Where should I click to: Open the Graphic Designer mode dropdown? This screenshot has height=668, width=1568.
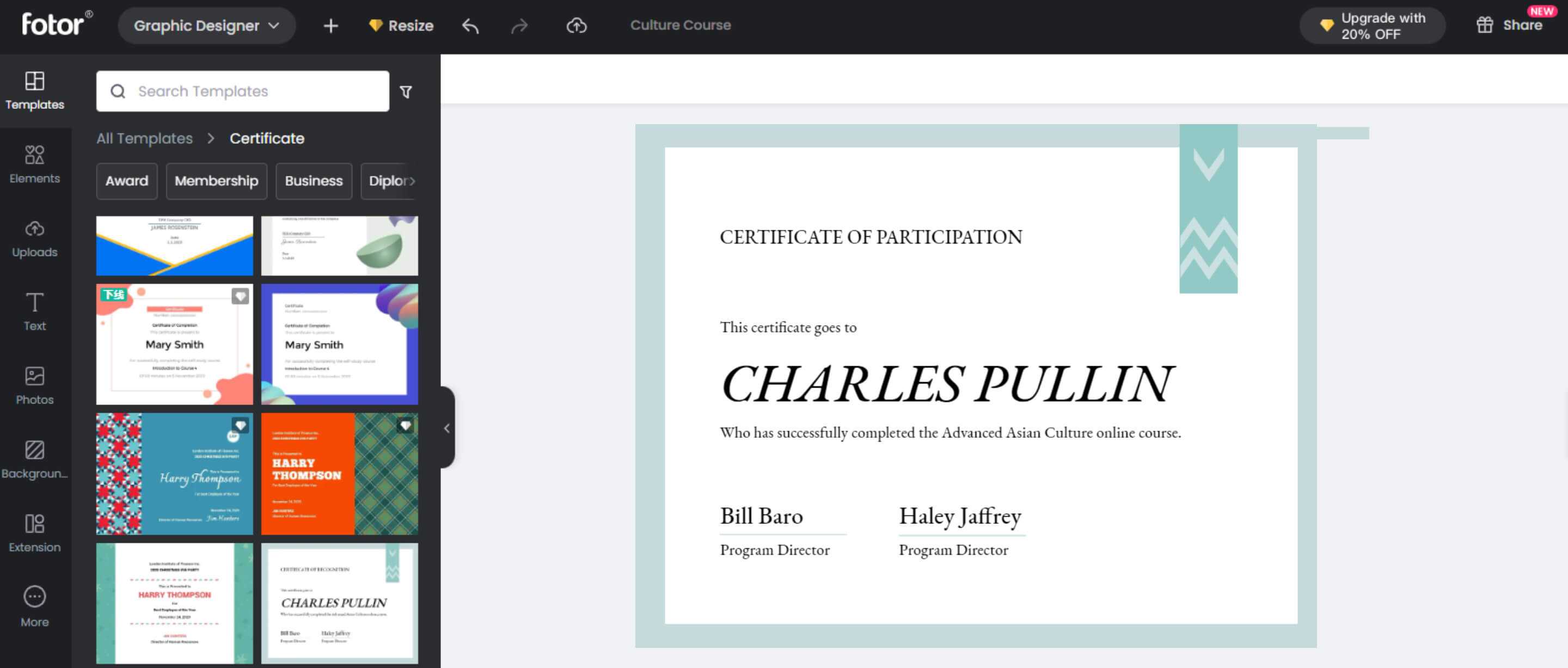[x=206, y=26]
